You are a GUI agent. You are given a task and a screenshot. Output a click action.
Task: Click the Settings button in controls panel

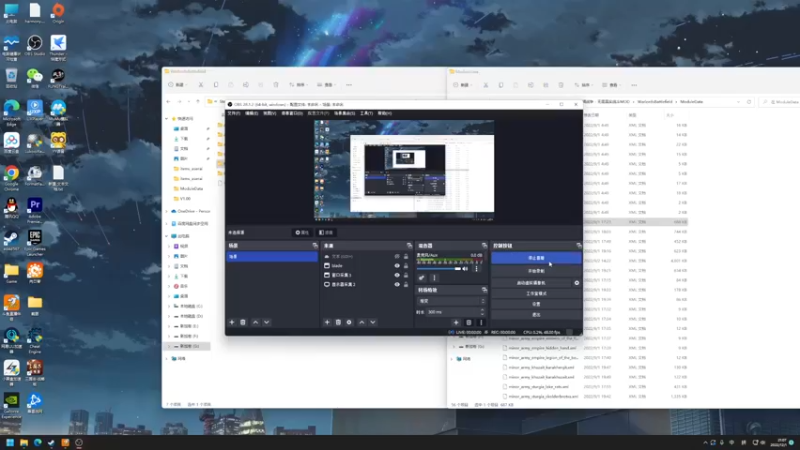coord(536,304)
